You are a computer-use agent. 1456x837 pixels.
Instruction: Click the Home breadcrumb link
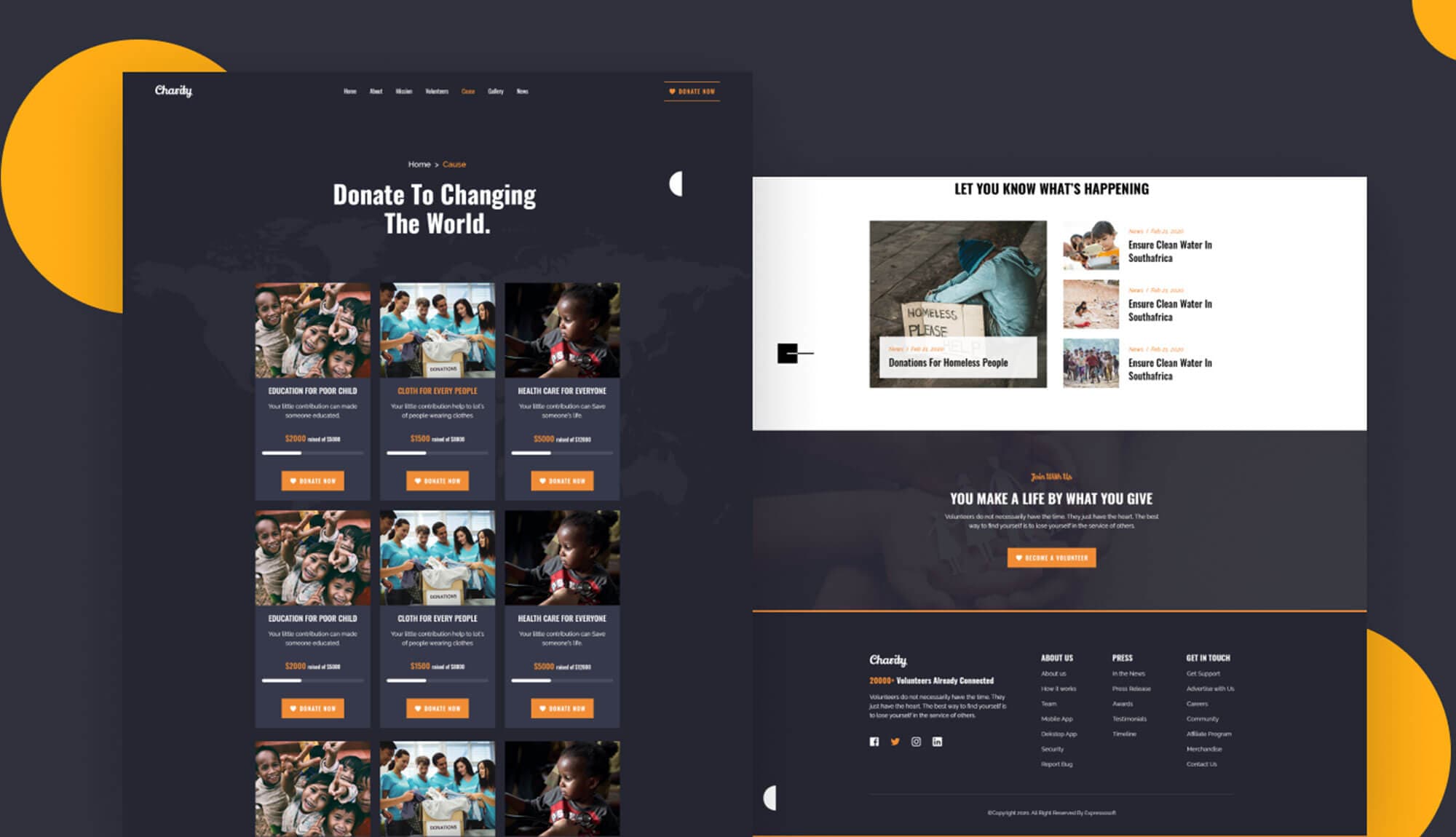coord(419,164)
